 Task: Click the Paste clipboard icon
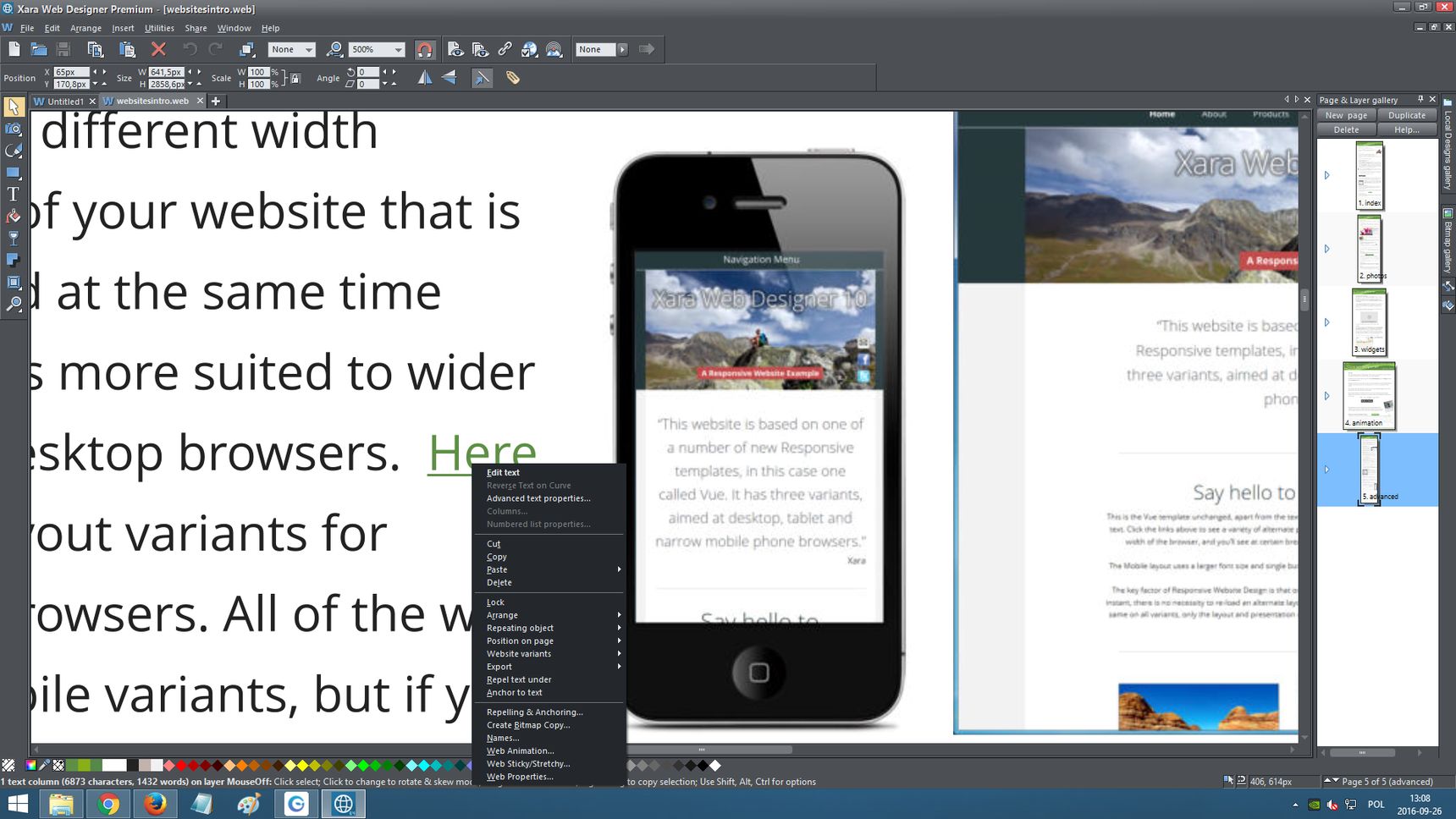(x=127, y=49)
